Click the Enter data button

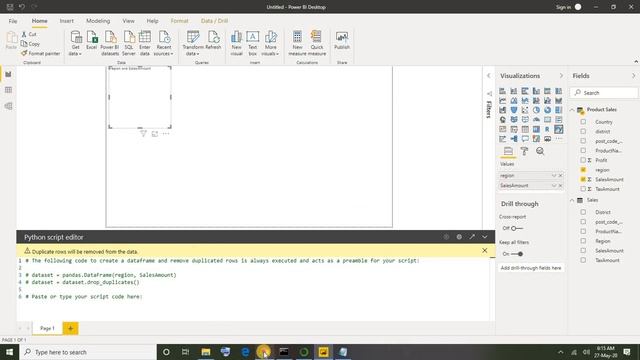click(x=145, y=43)
